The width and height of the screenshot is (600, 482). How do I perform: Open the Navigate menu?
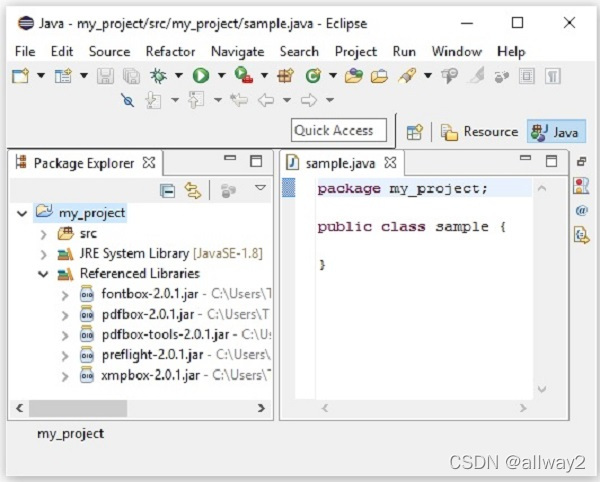click(x=238, y=52)
